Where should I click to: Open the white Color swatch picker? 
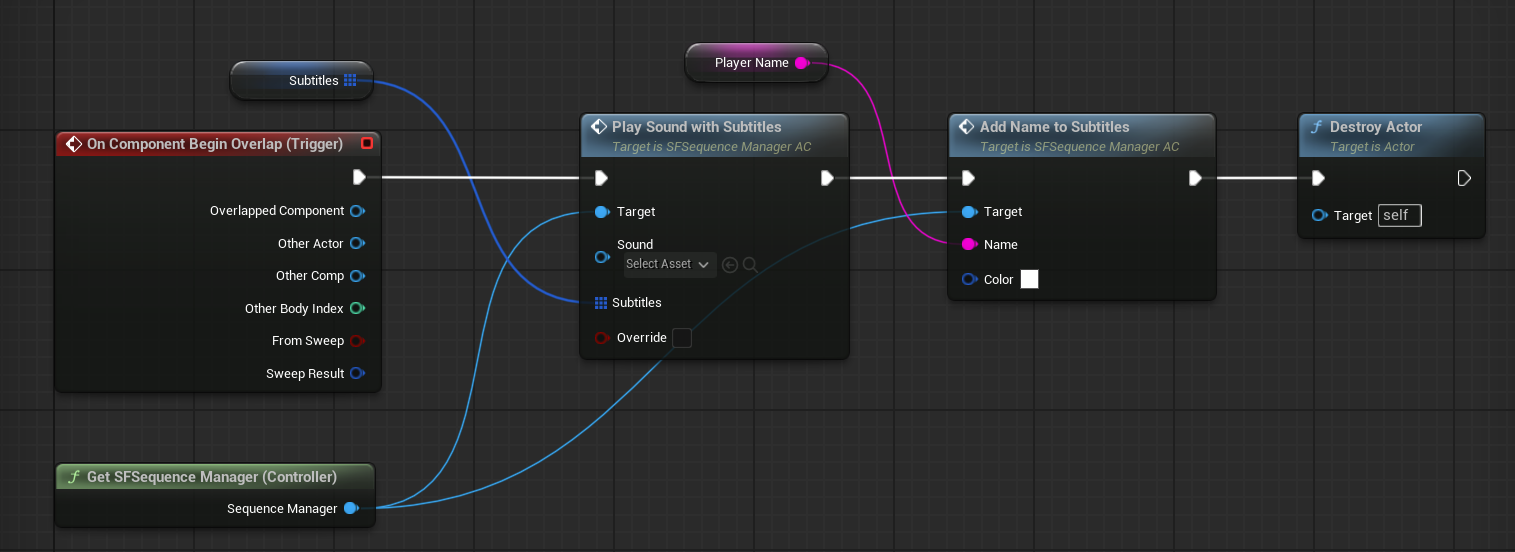(x=1029, y=280)
